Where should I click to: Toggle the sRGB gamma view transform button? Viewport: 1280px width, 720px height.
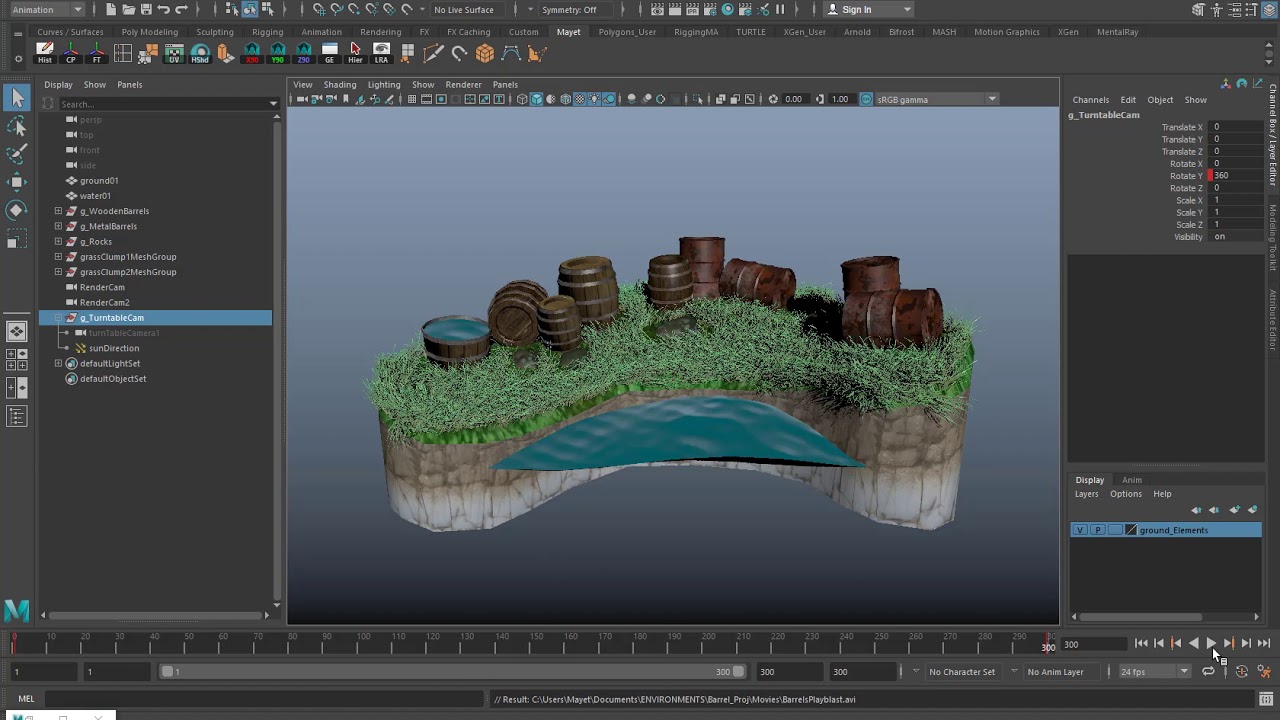(x=866, y=99)
